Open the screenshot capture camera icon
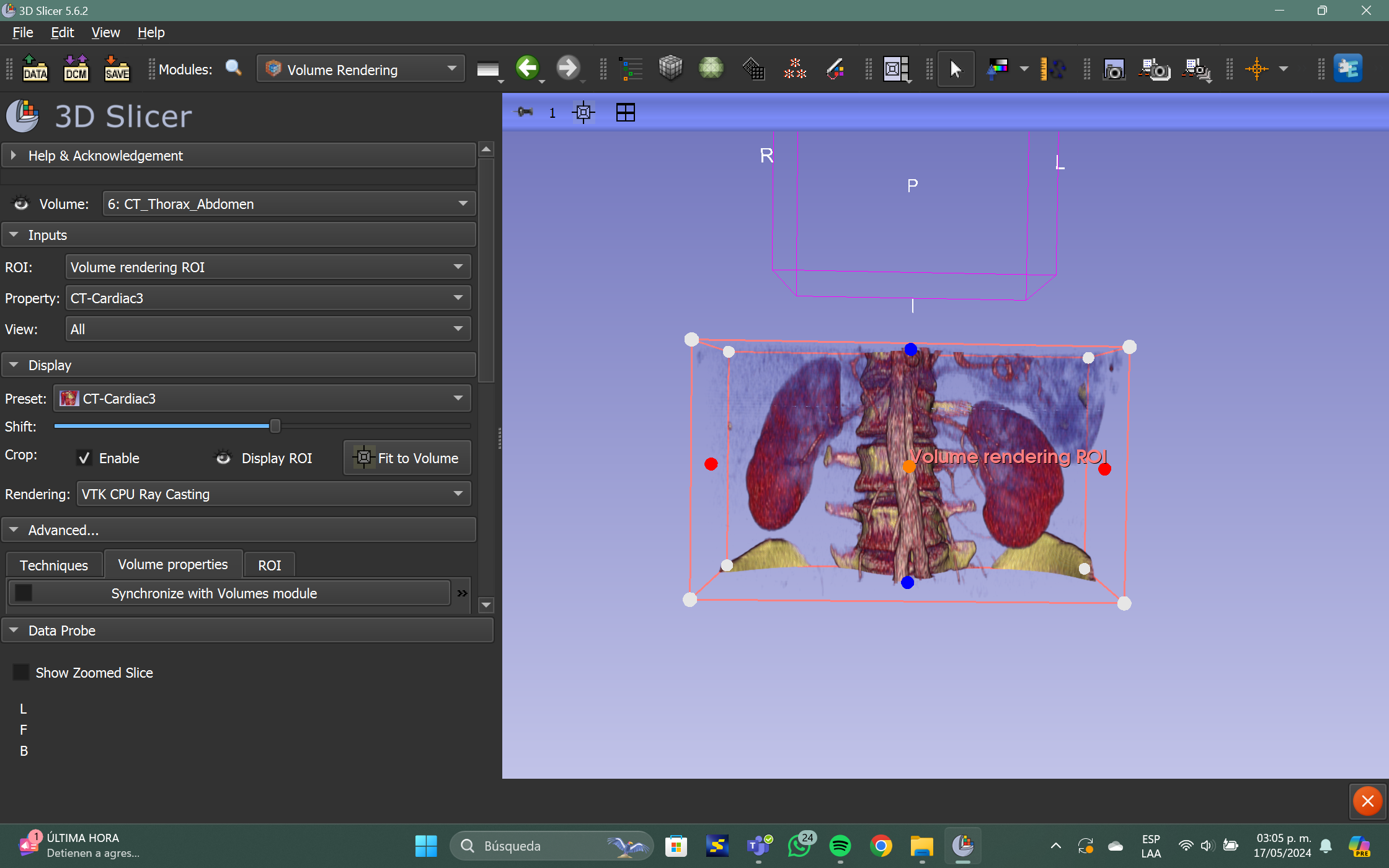The width and height of the screenshot is (1389, 868). 1114,69
